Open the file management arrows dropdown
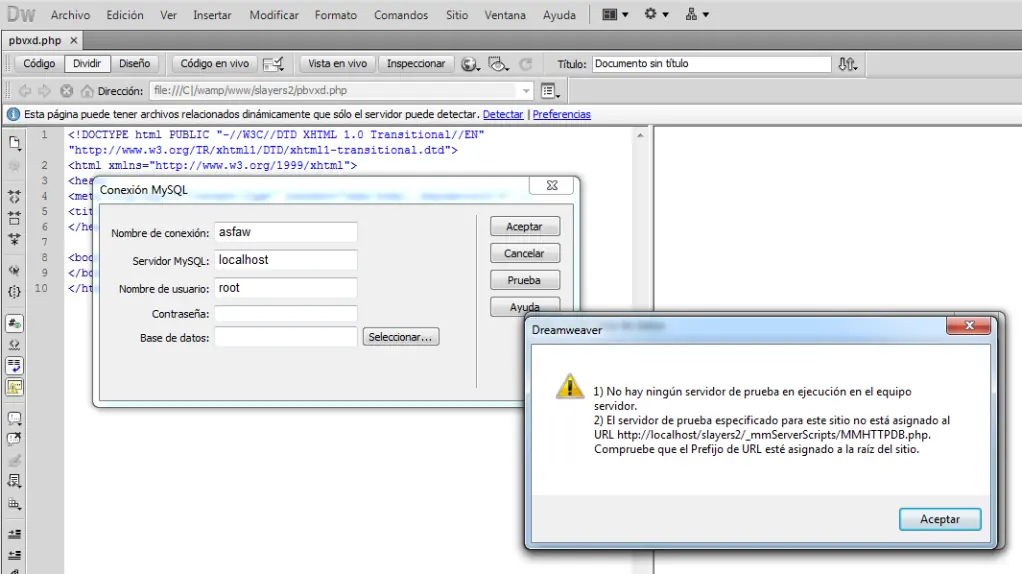1022x574 pixels. tap(847, 64)
